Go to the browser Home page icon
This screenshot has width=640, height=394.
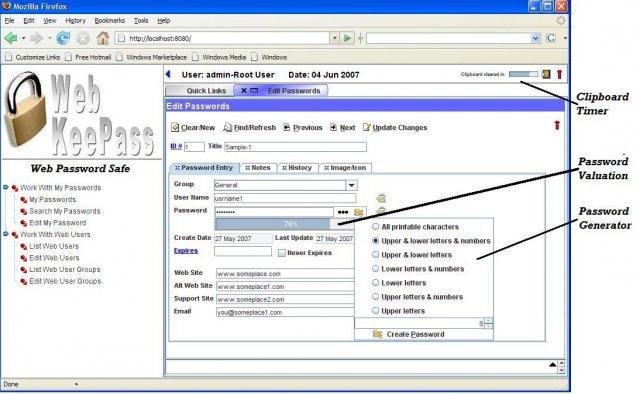[x=103, y=38]
